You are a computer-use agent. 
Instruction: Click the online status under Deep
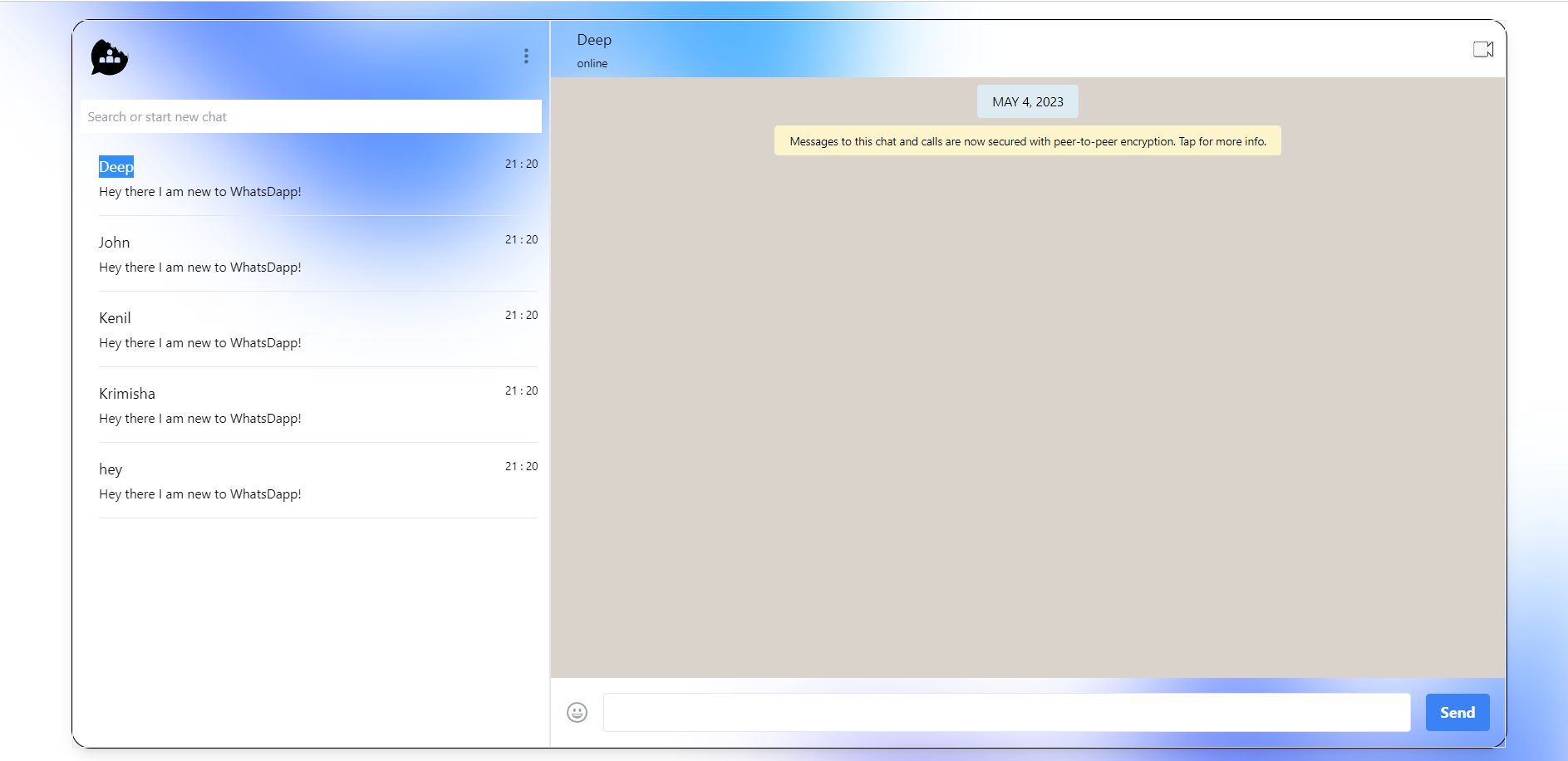coord(592,63)
